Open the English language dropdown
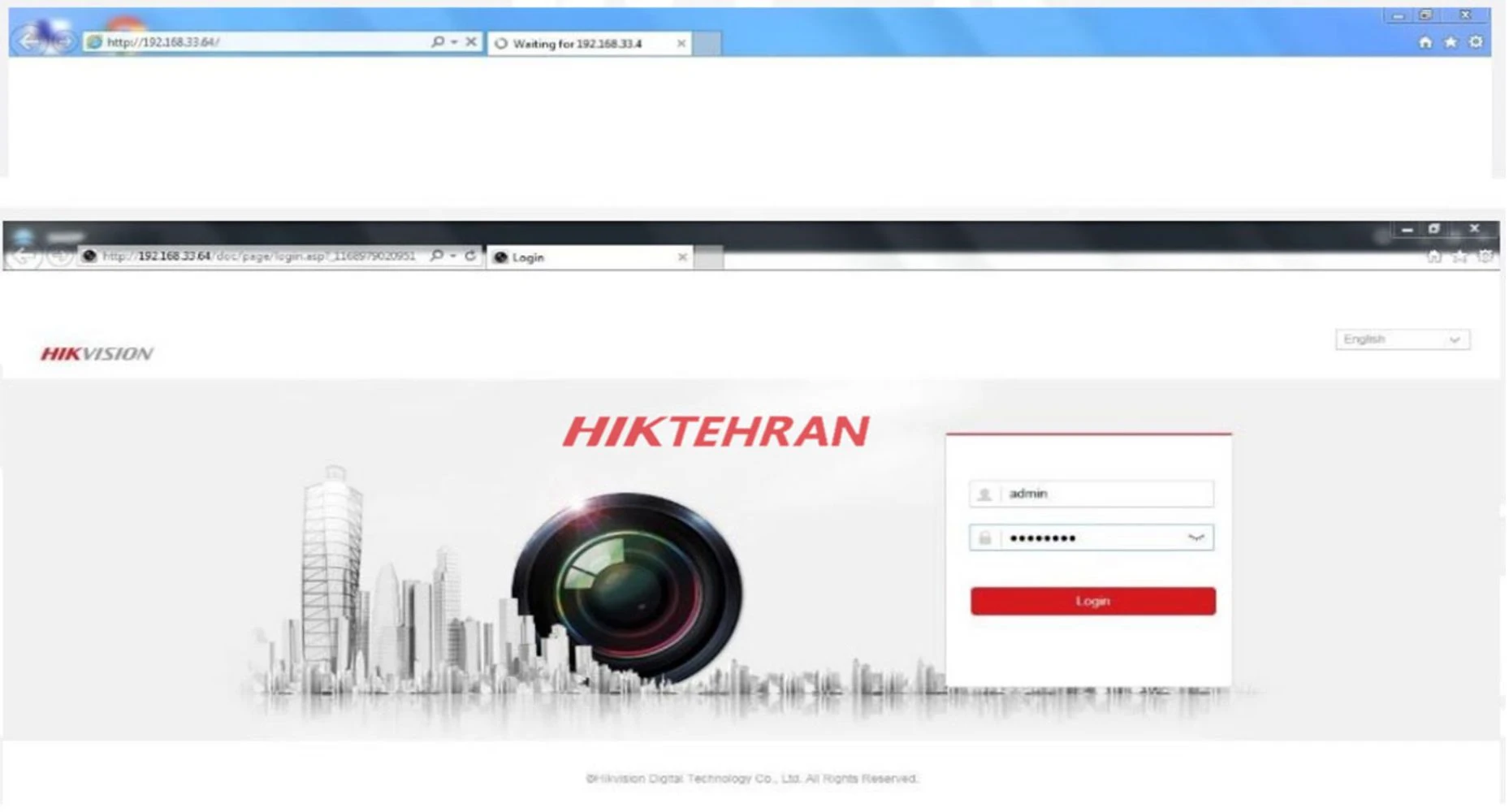 coord(1403,339)
